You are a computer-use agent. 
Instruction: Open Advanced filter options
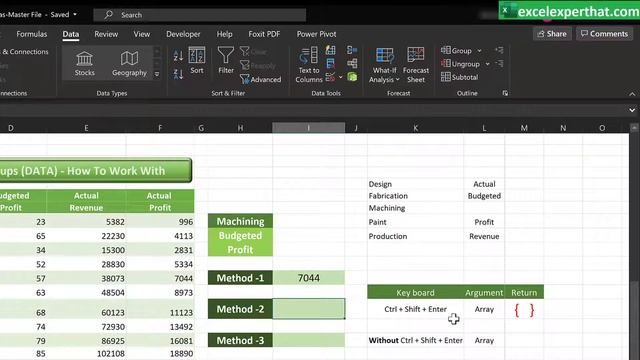point(260,79)
